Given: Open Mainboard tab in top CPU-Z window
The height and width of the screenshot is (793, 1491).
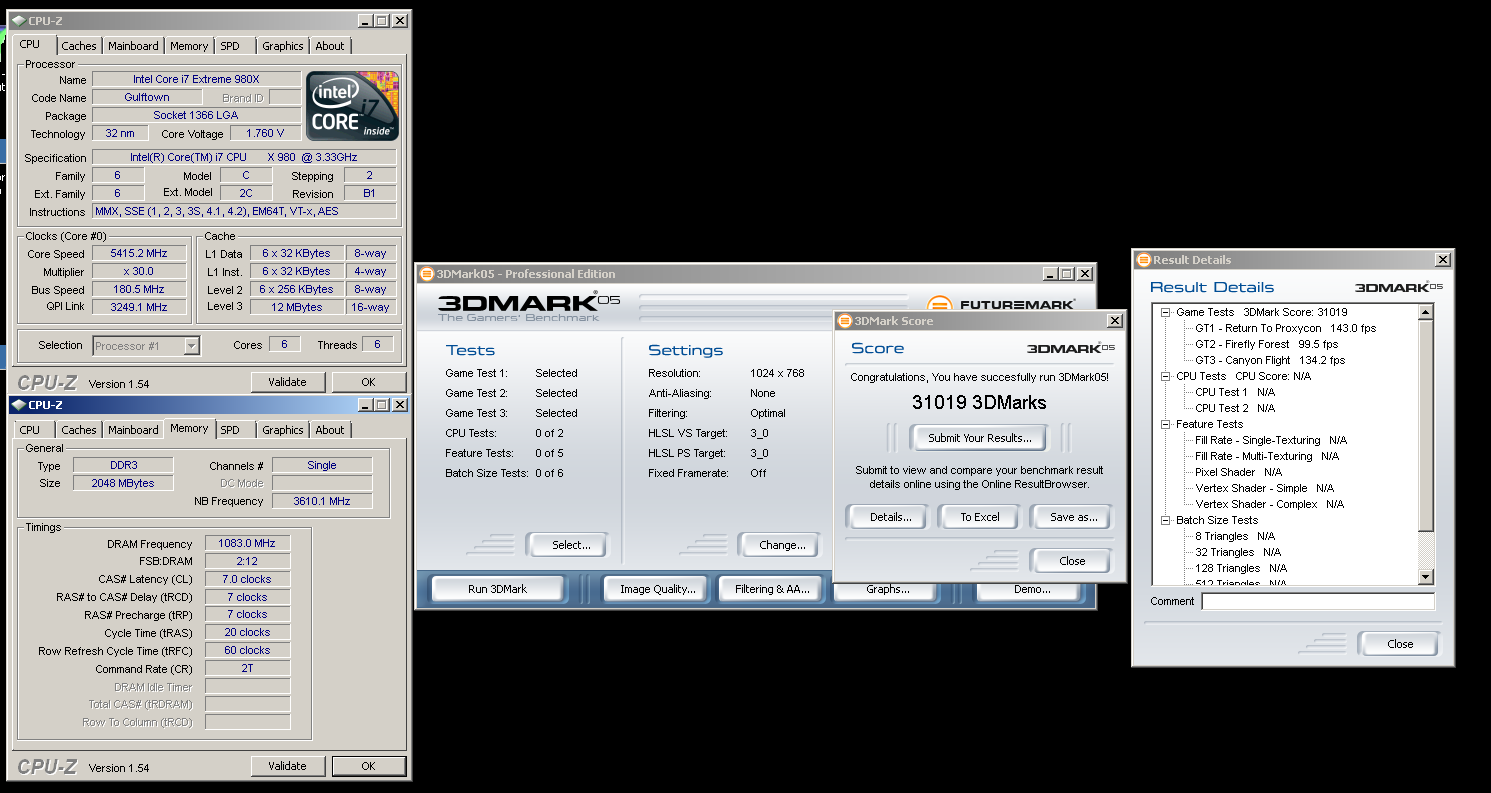Looking at the screenshot, I should (x=133, y=46).
